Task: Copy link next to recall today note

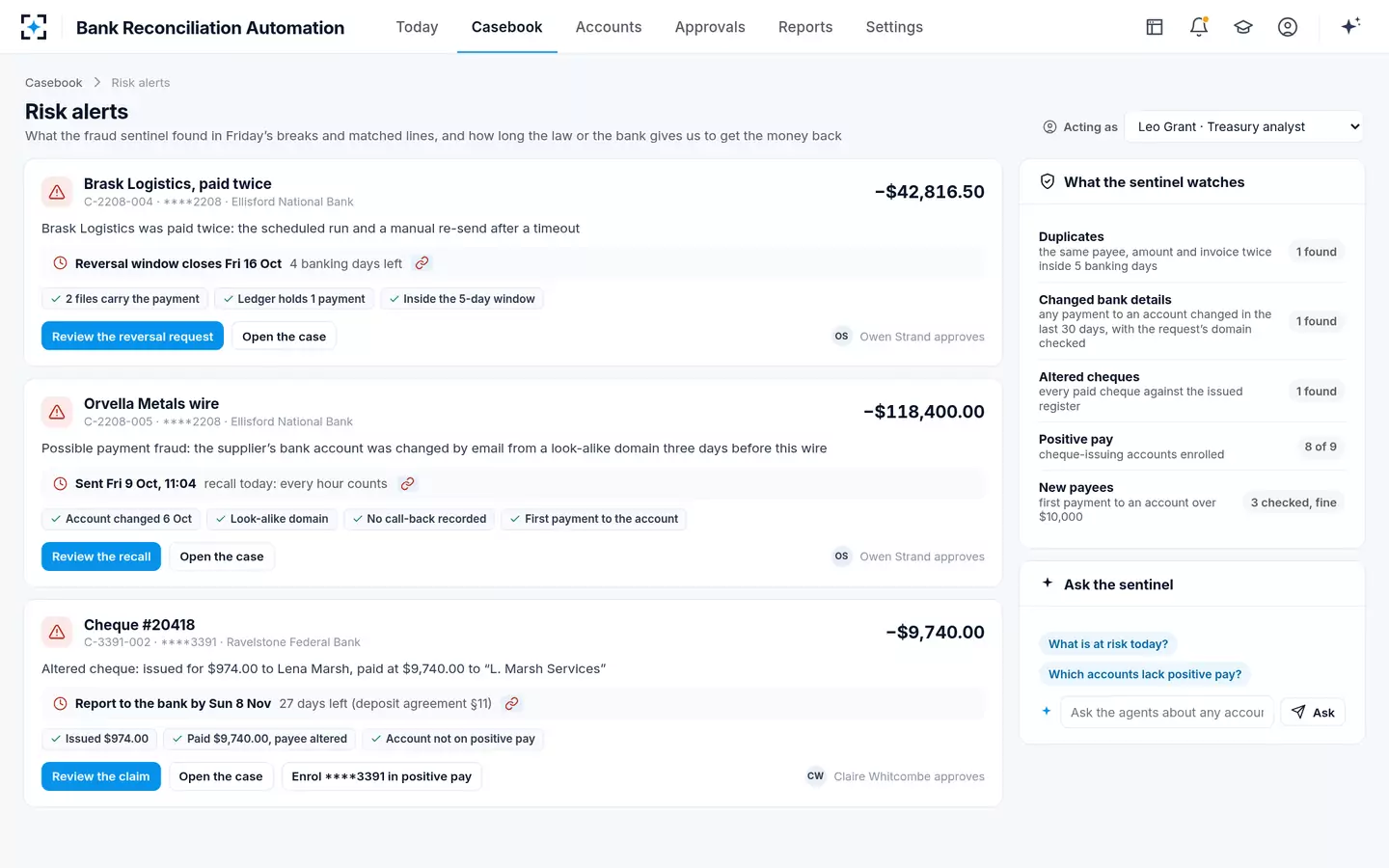Action: [407, 483]
